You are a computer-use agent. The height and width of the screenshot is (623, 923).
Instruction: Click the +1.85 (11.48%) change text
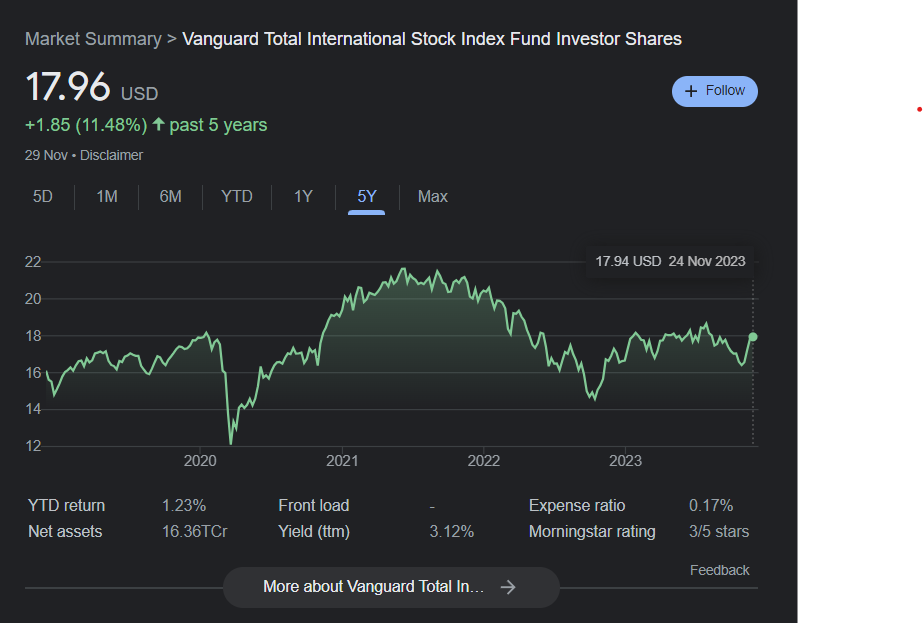pyautogui.click(x=86, y=125)
